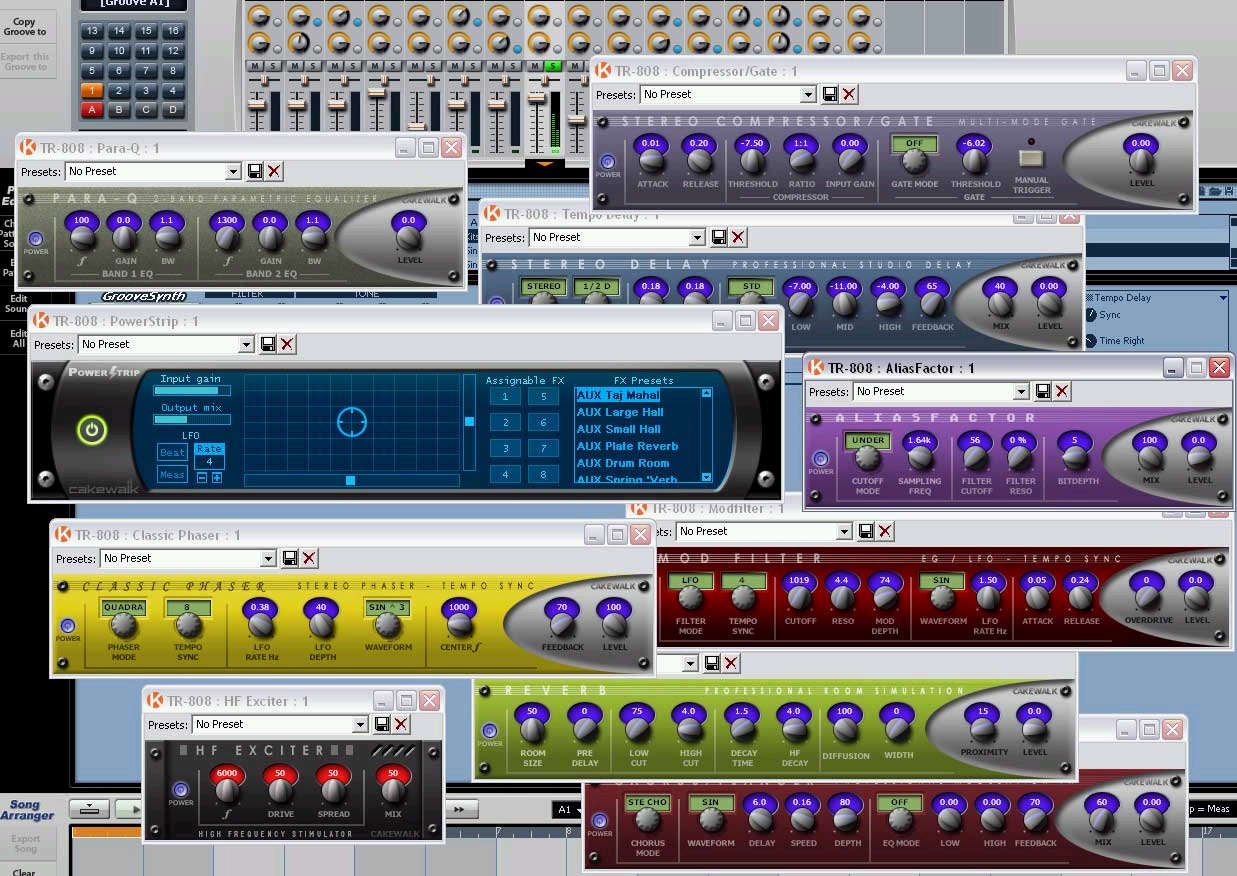Click the PowerStrip crosshair target in the XY grid
1237x876 pixels.
(351, 422)
